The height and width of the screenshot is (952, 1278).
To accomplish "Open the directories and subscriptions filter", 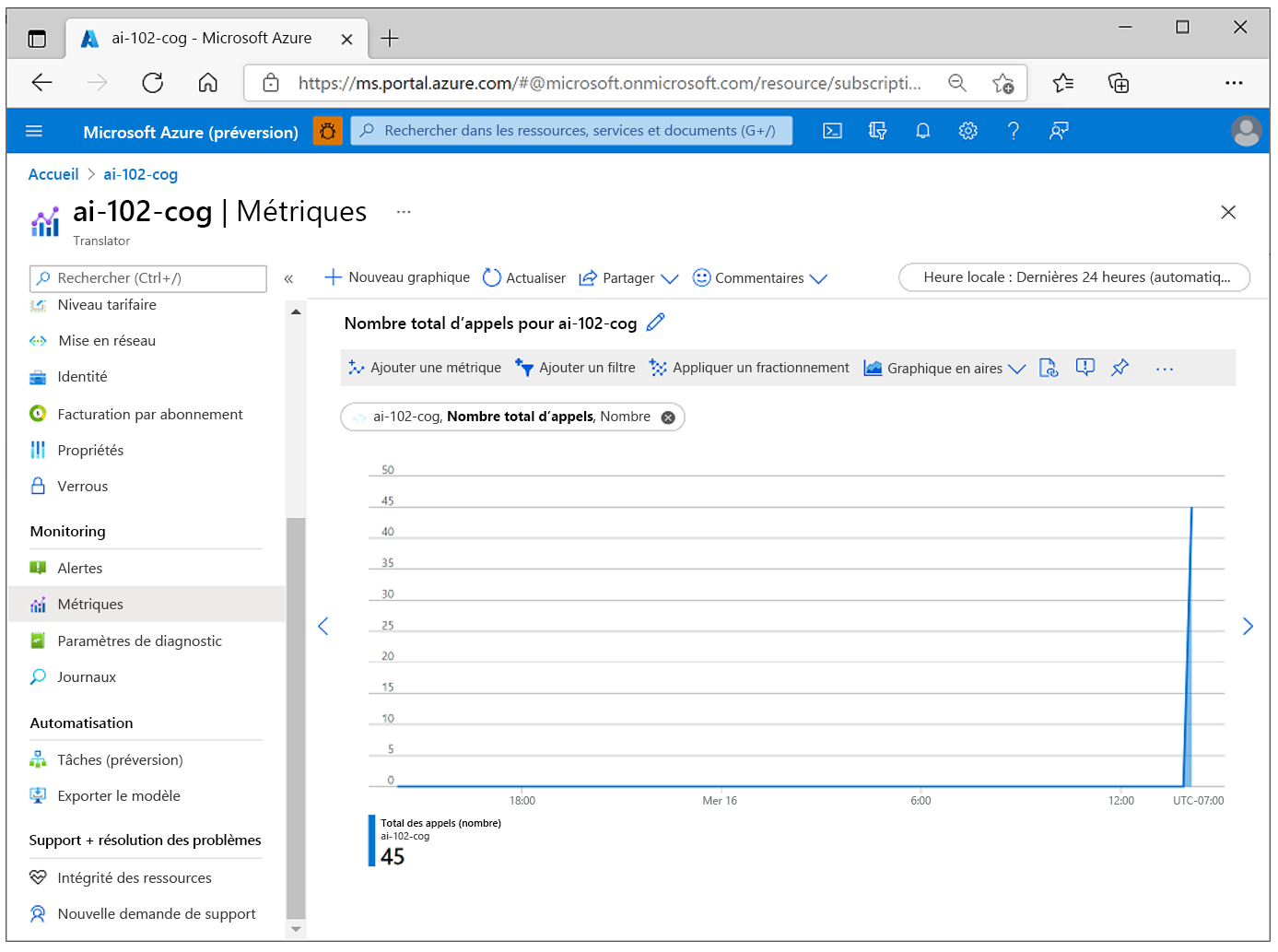I will click(x=877, y=131).
